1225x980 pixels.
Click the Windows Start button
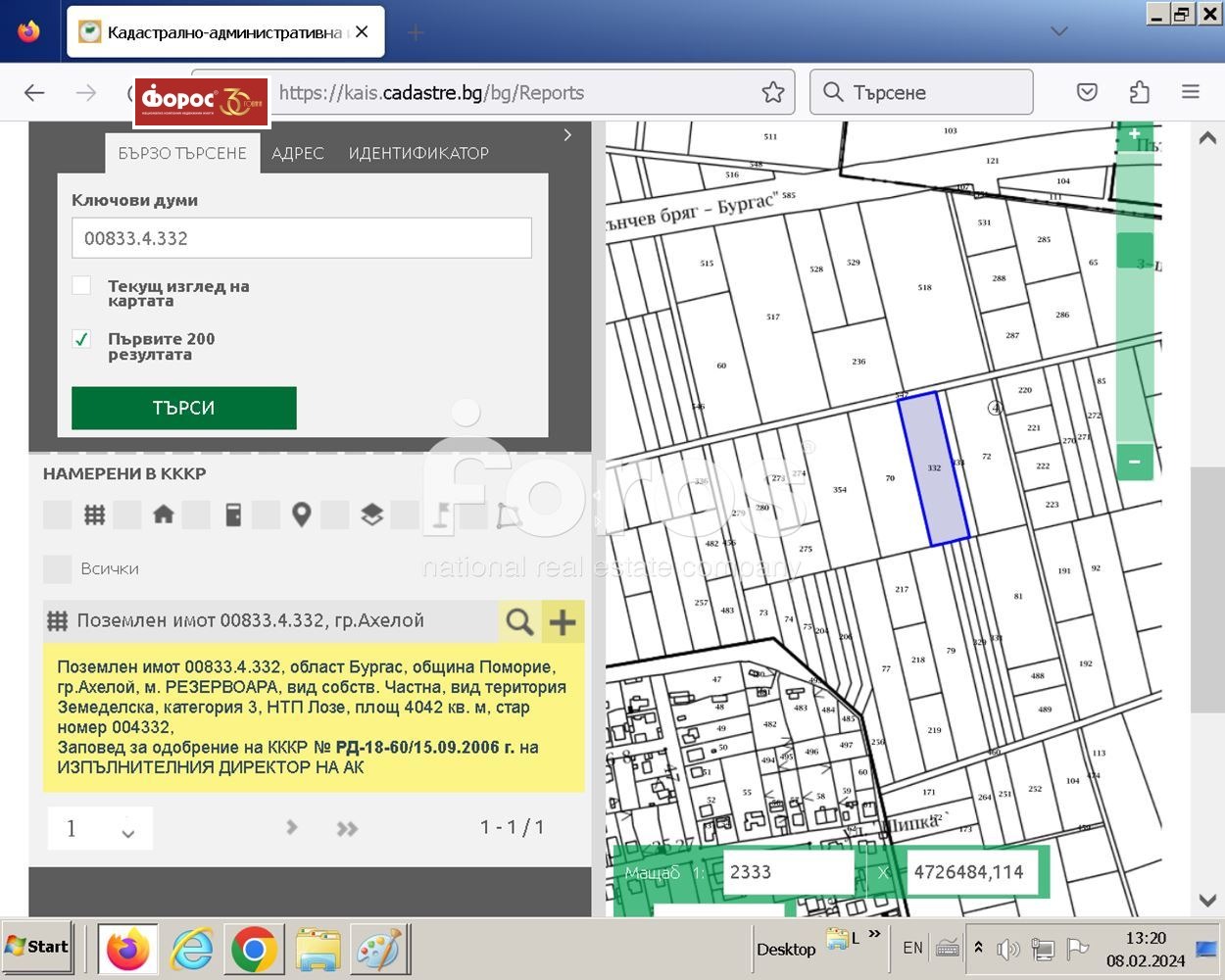[37, 947]
